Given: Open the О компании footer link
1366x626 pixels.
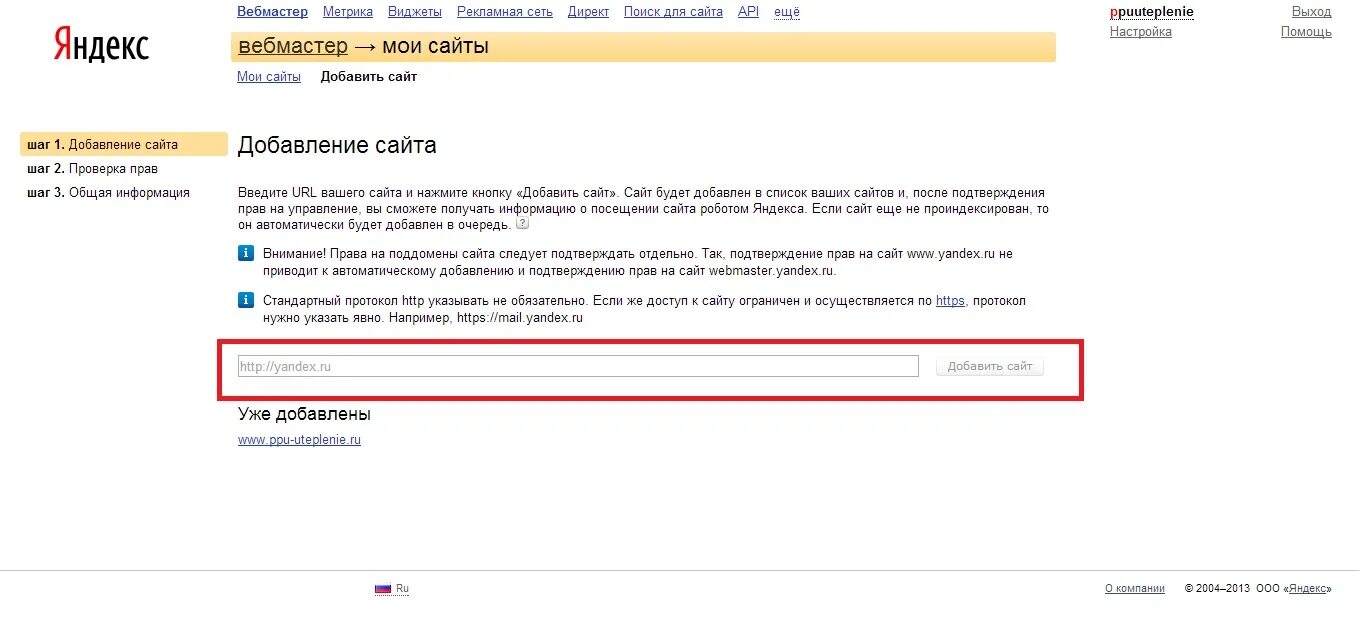Looking at the screenshot, I should pyautogui.click(x=1135, y=589).
